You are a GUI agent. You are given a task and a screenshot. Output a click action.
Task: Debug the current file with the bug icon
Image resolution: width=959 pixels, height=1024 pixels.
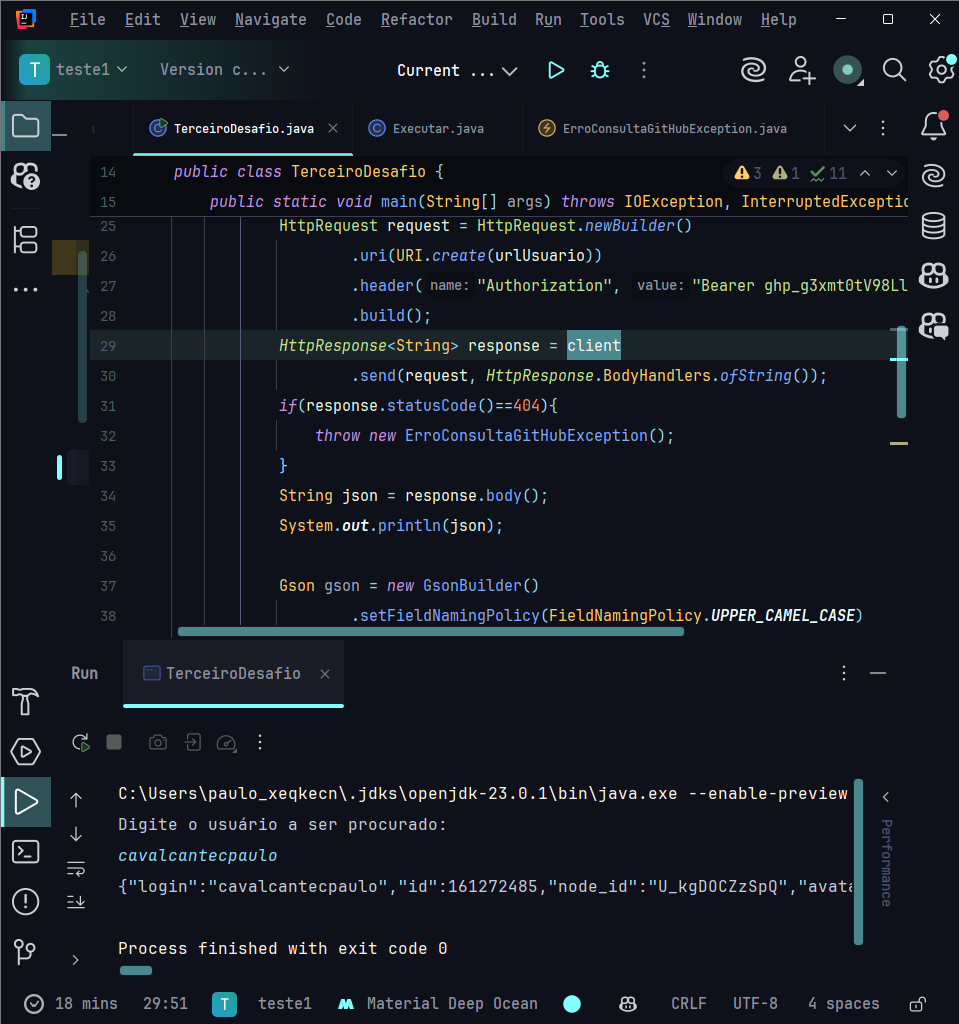(600, 70)
